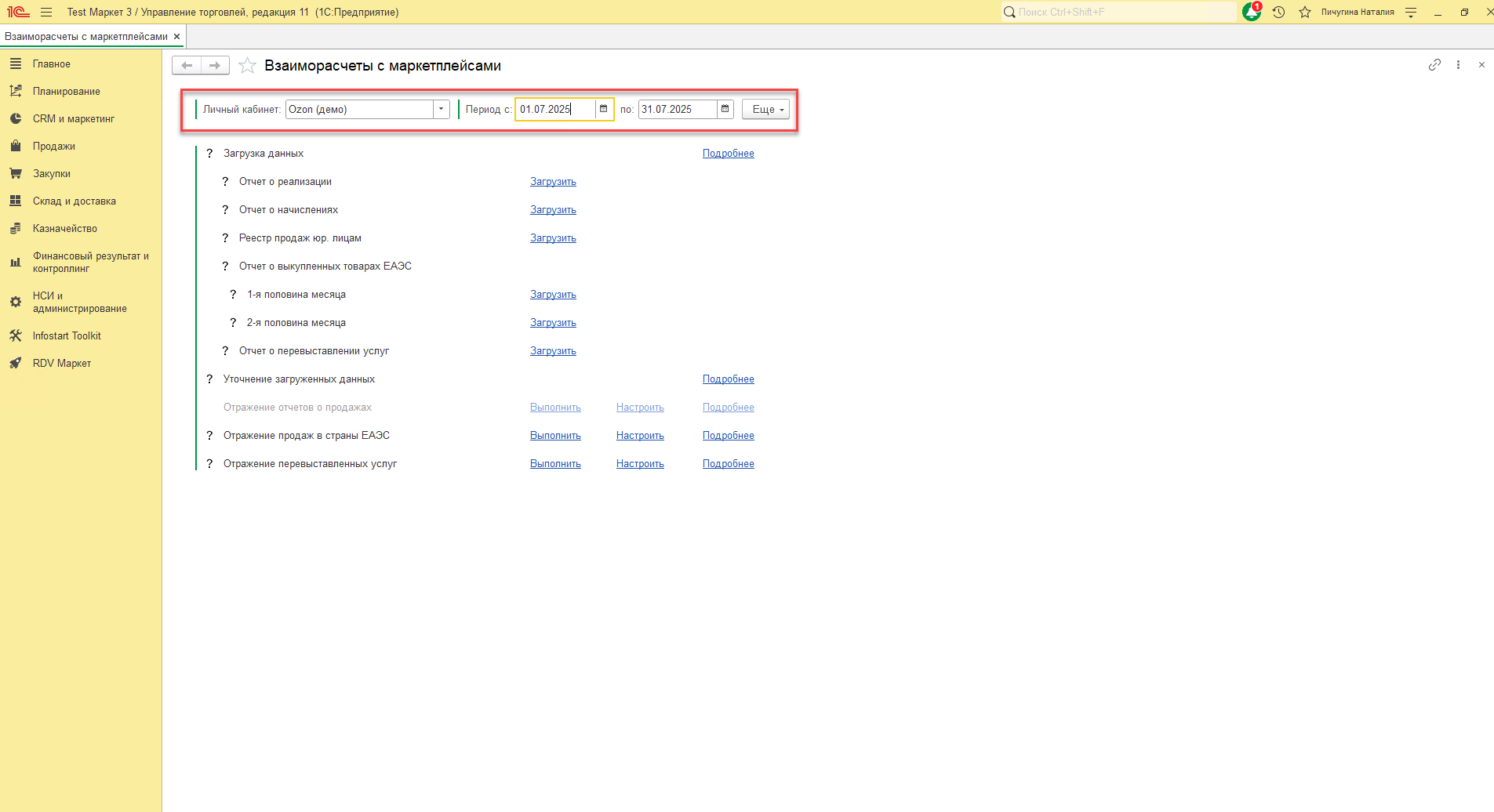Screen dimensions: 1494x812
Task: Open Подробнее for Уточнение загруженных данных
Action: 729,379
